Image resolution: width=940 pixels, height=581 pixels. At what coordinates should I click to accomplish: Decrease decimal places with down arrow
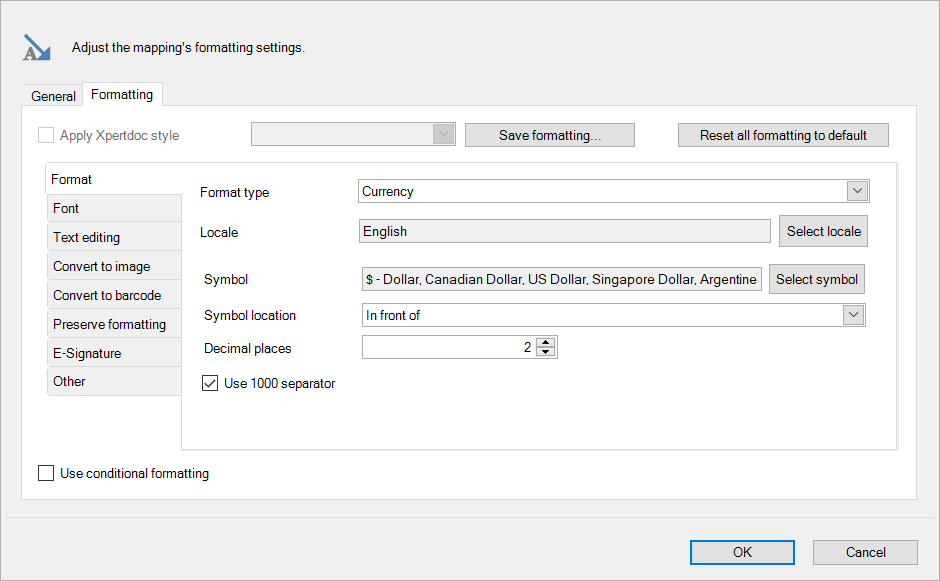[x=545, y=352]
